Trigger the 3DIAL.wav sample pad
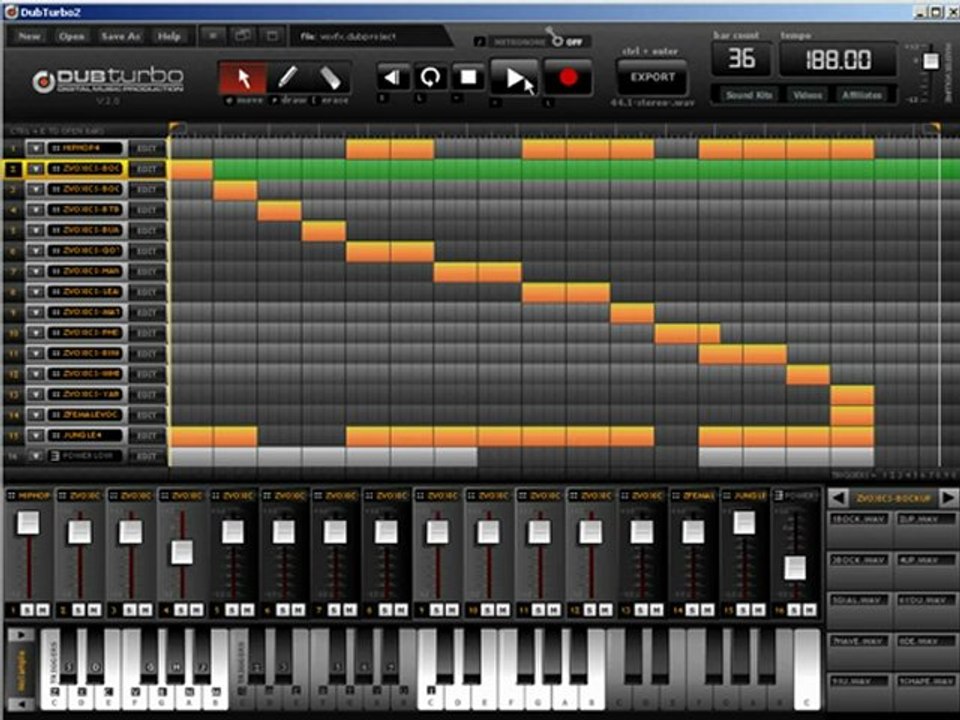The height and width of the screenshot is (720, 960). tap(858, 611)
